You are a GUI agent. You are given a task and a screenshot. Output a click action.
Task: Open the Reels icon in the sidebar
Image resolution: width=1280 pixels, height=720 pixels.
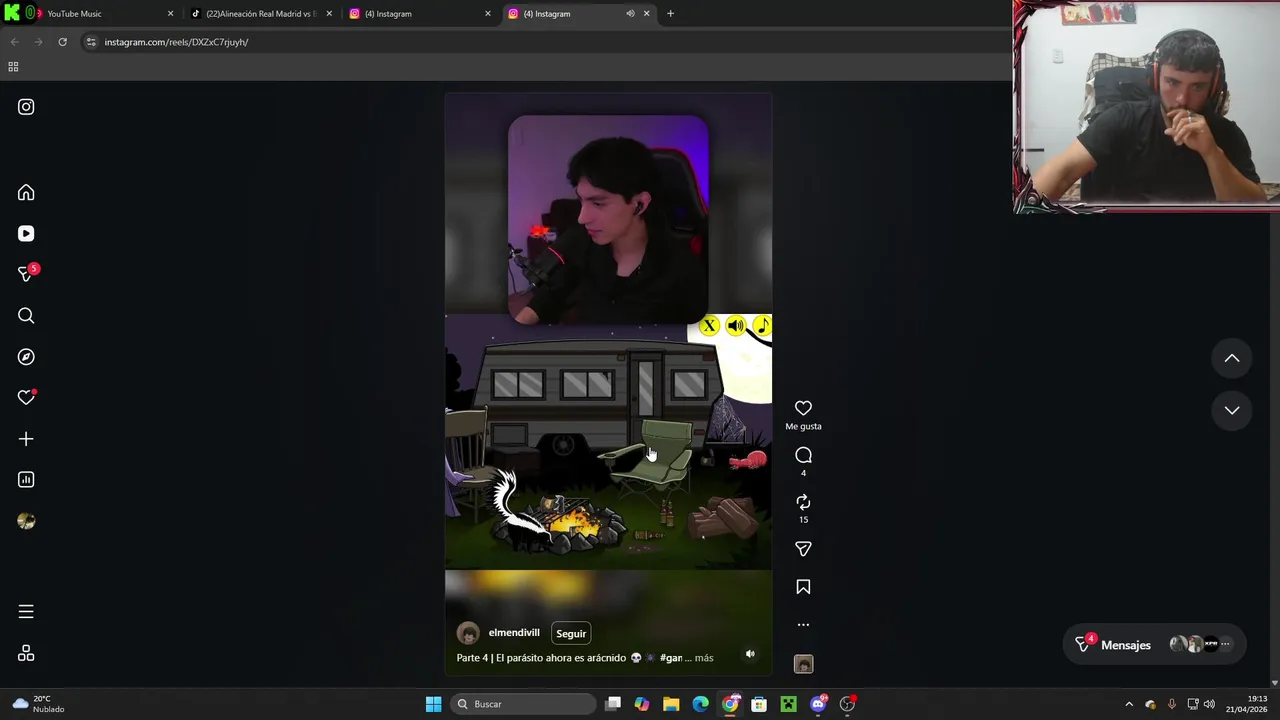pyautogui.click(x=26, y=233)
